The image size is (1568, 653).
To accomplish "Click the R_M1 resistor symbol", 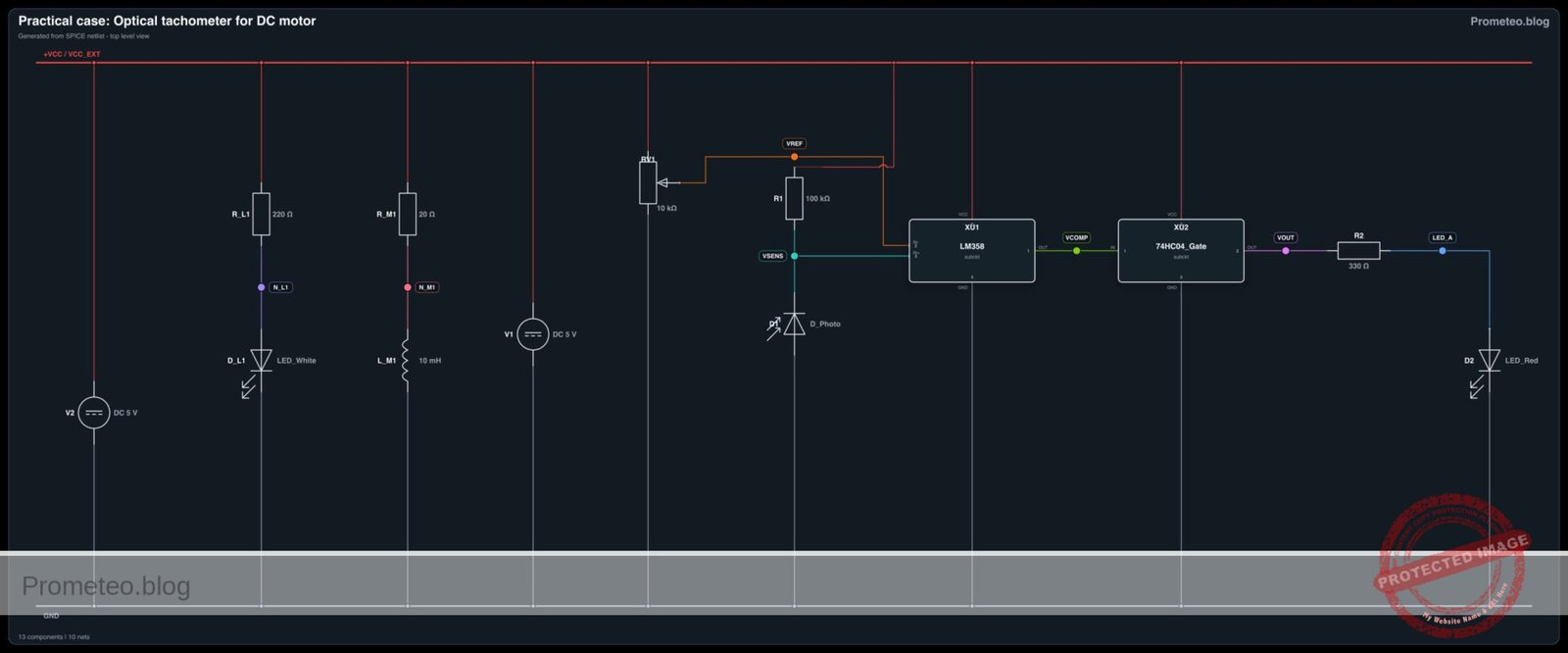I will [x=408, y=214].
